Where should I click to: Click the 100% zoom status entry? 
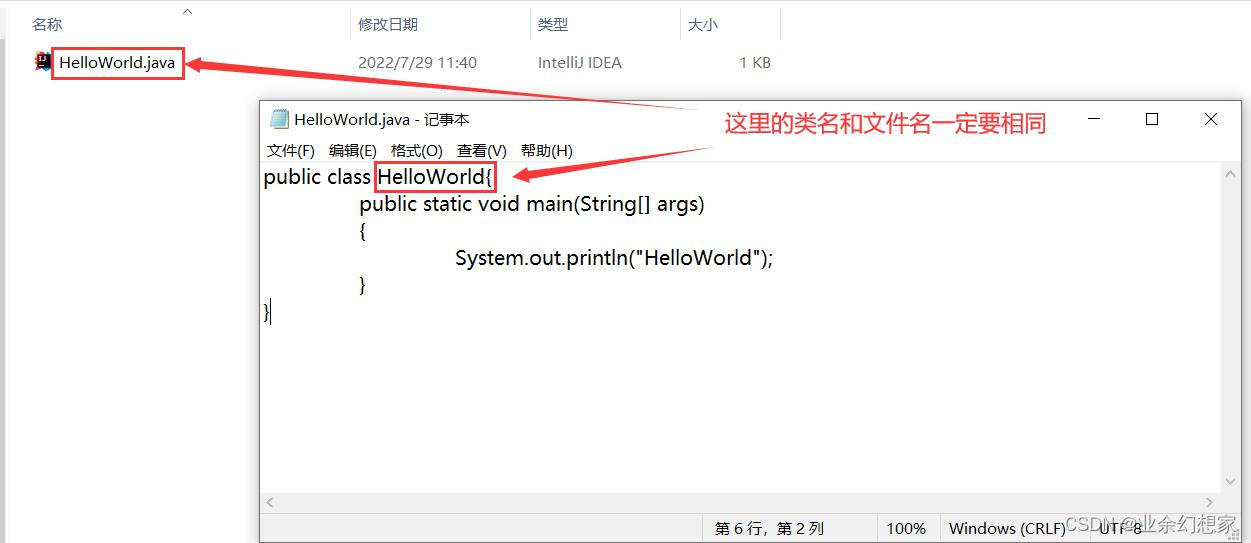(x=906, y=528)
